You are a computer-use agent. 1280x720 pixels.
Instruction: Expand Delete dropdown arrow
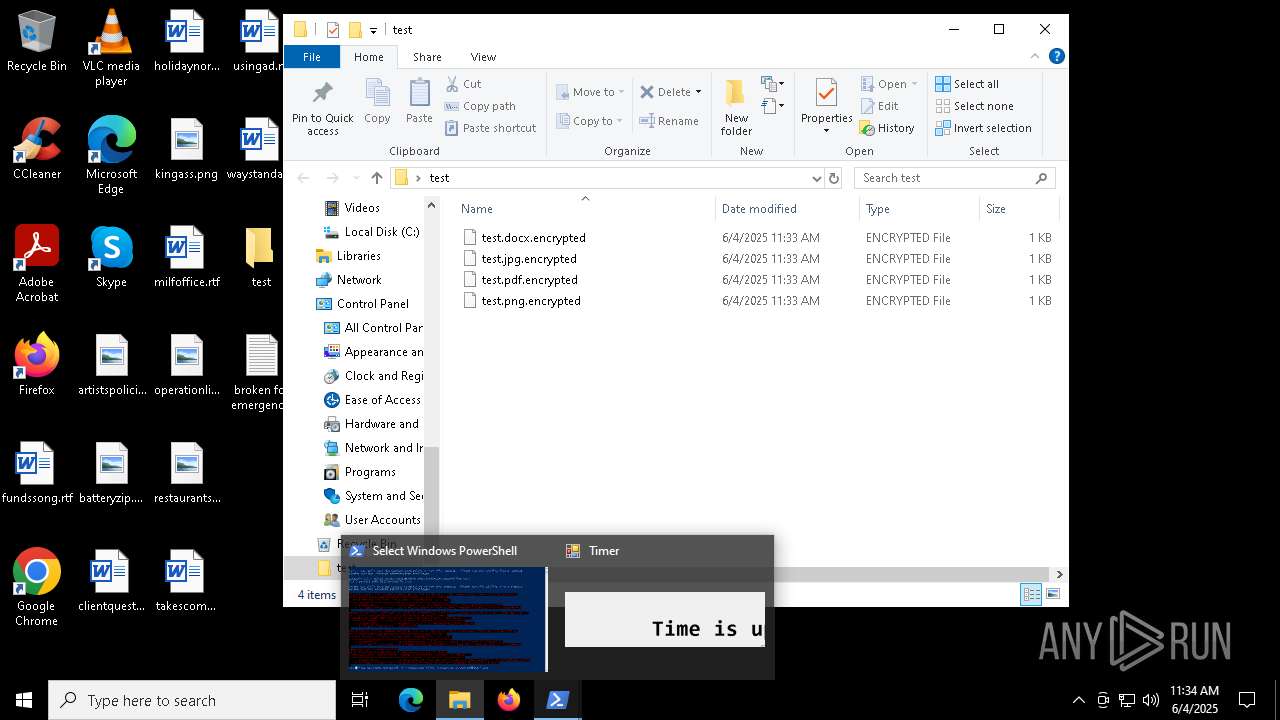[698, 92]
